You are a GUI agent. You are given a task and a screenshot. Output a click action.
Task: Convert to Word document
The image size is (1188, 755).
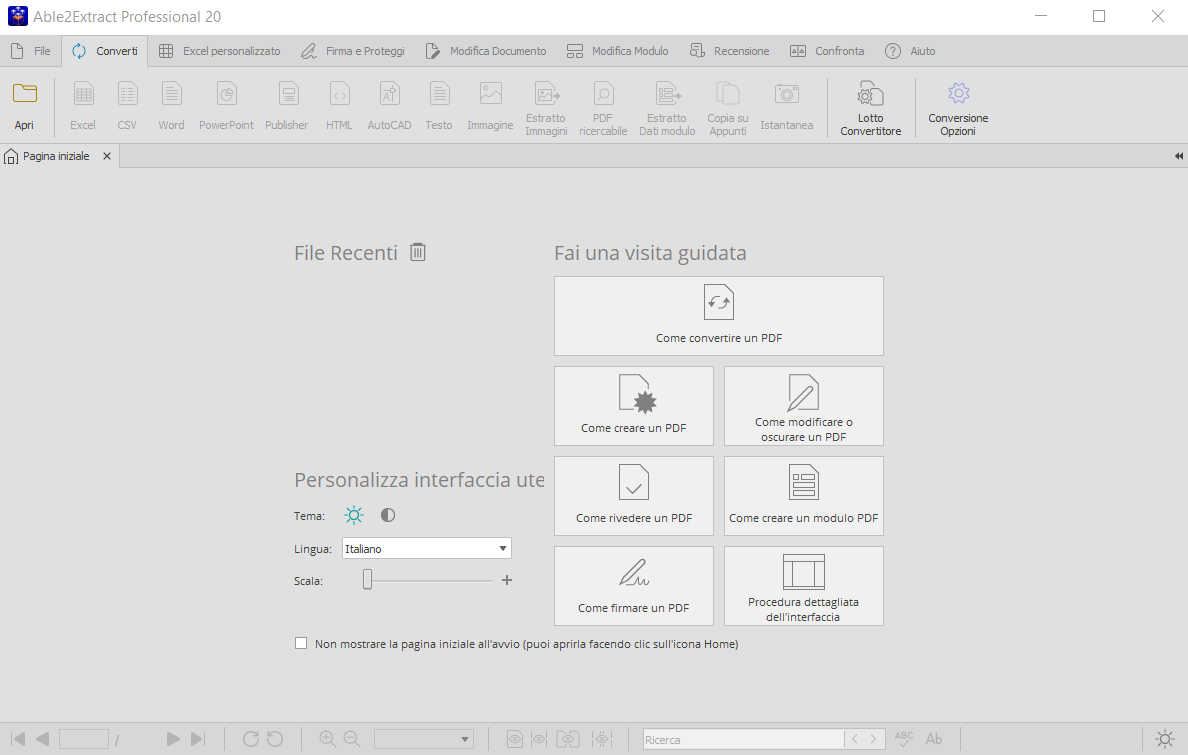[171, 107]
